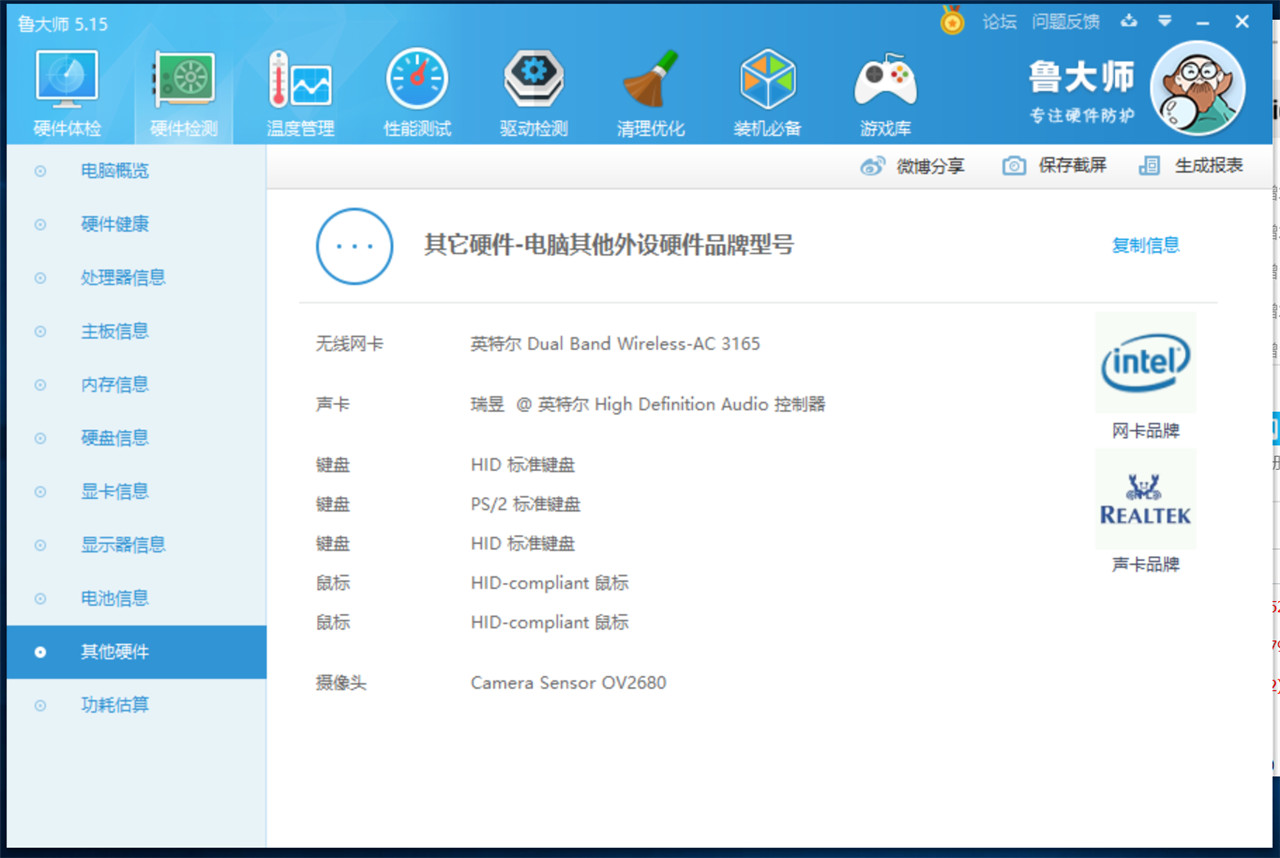
Task: Open 功耗估算 power estimate
Action: coord(136,705)
